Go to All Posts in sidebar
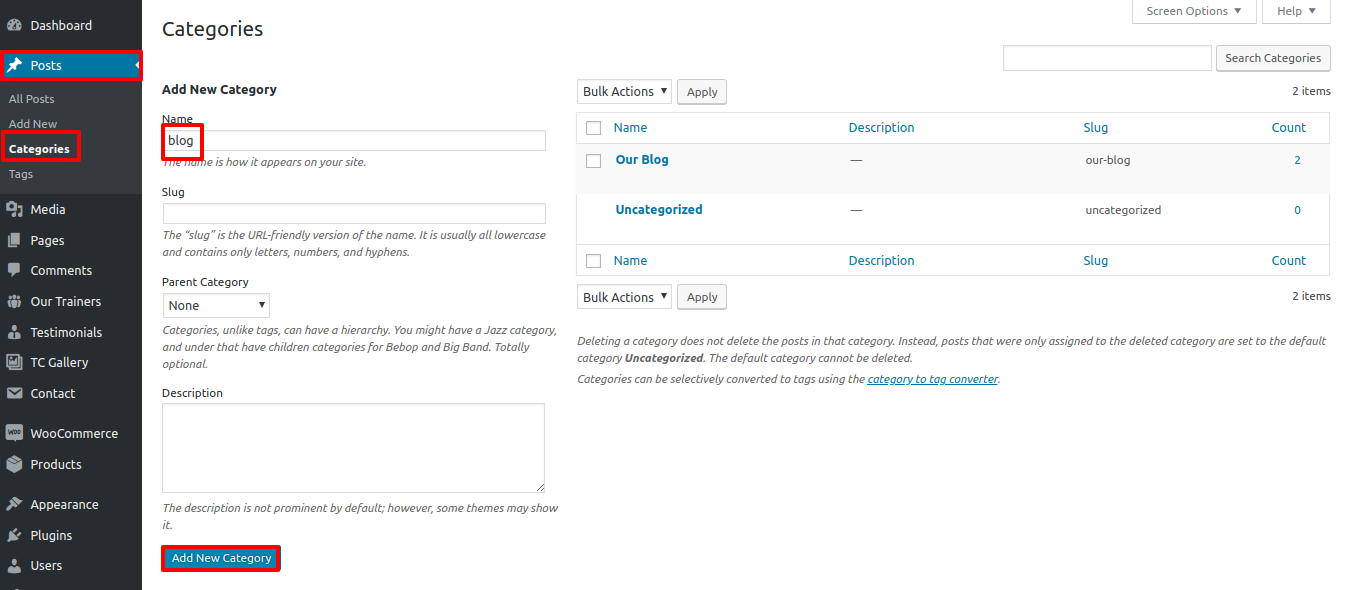This screenshot has width=1349, height=590. point(32,99)
